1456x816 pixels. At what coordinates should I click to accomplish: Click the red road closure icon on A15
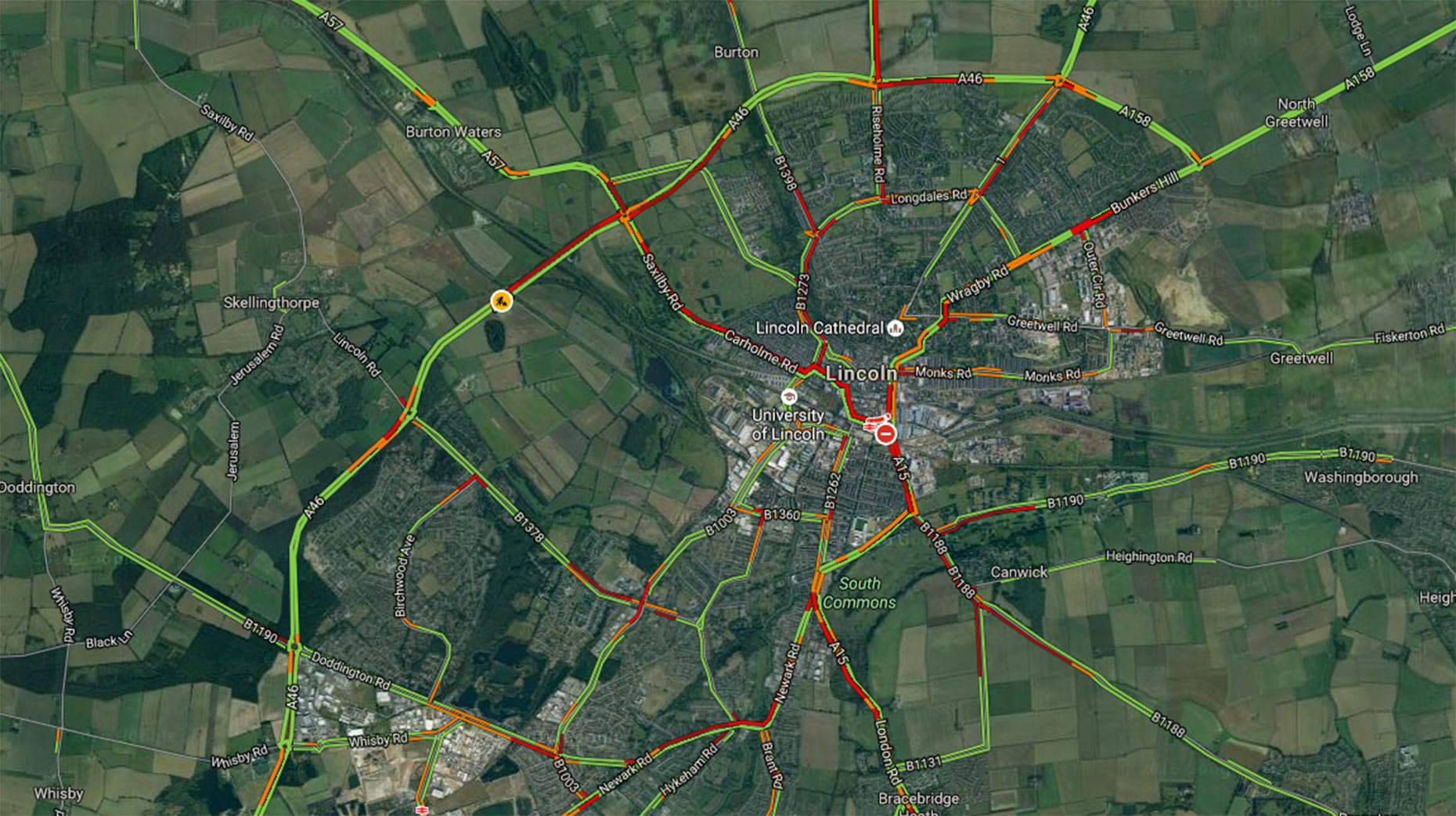(885, 433)
